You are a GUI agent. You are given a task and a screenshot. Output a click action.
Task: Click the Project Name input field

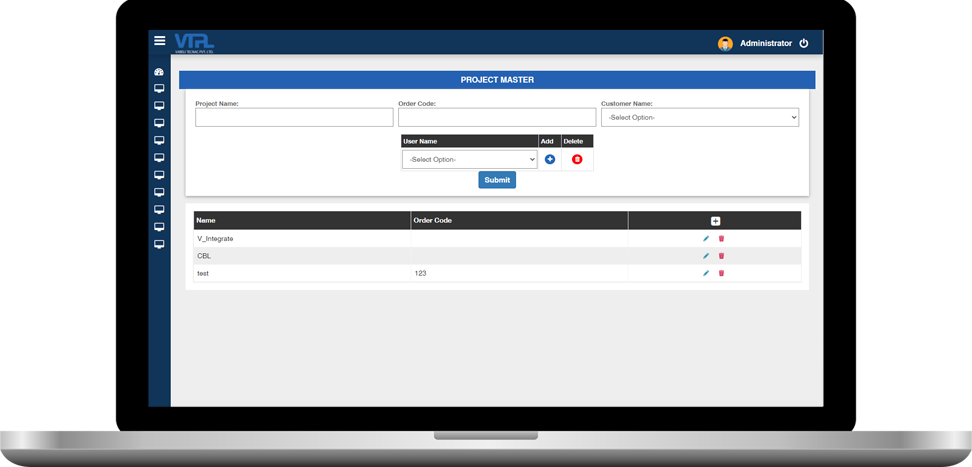[x=294, y=118]
